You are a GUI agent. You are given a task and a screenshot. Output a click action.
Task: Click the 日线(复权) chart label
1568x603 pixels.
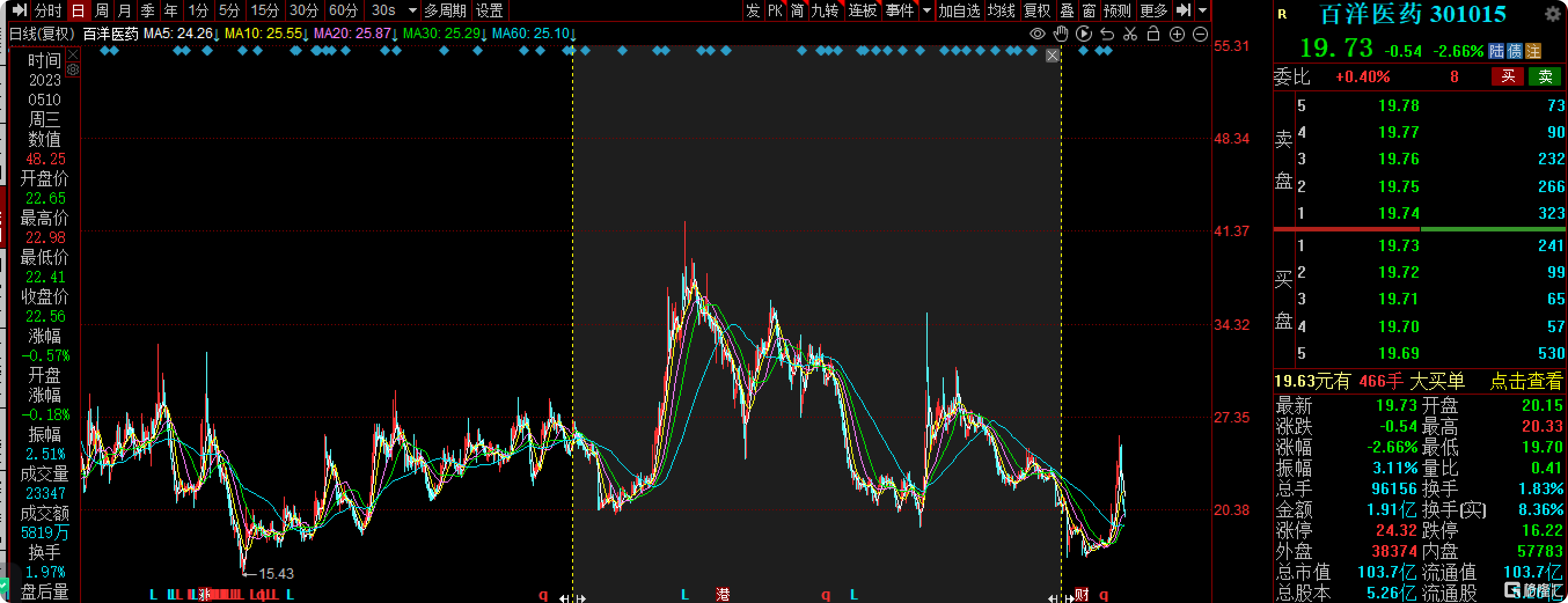pyautogui.click(x=43, y=34)
